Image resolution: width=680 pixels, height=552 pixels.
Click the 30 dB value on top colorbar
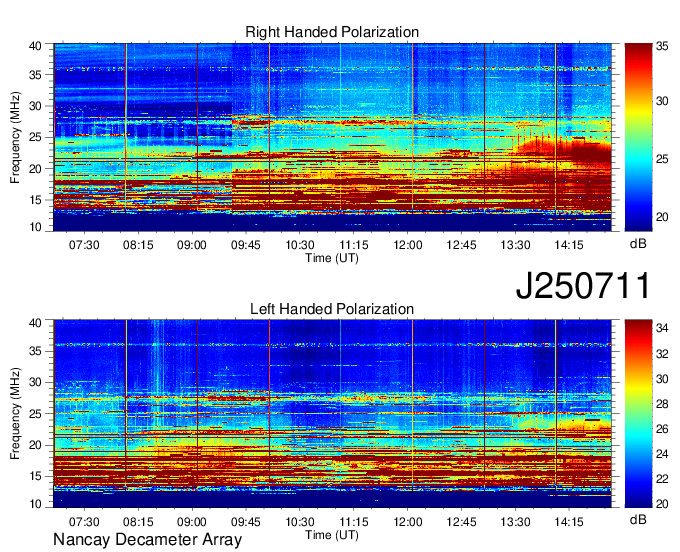(662, 101)
